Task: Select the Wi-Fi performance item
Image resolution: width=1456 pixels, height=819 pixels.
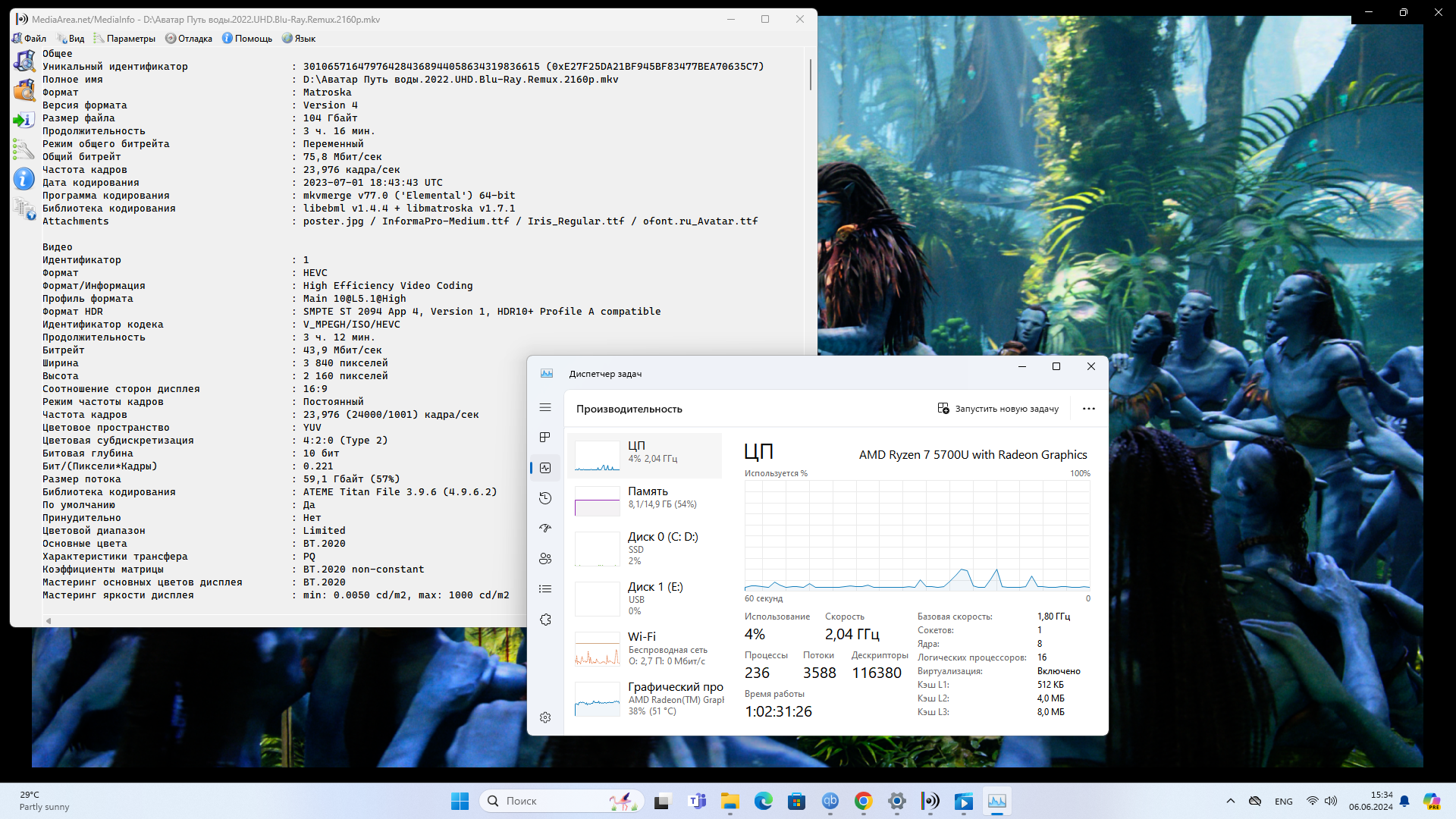Action: [645, 648]
